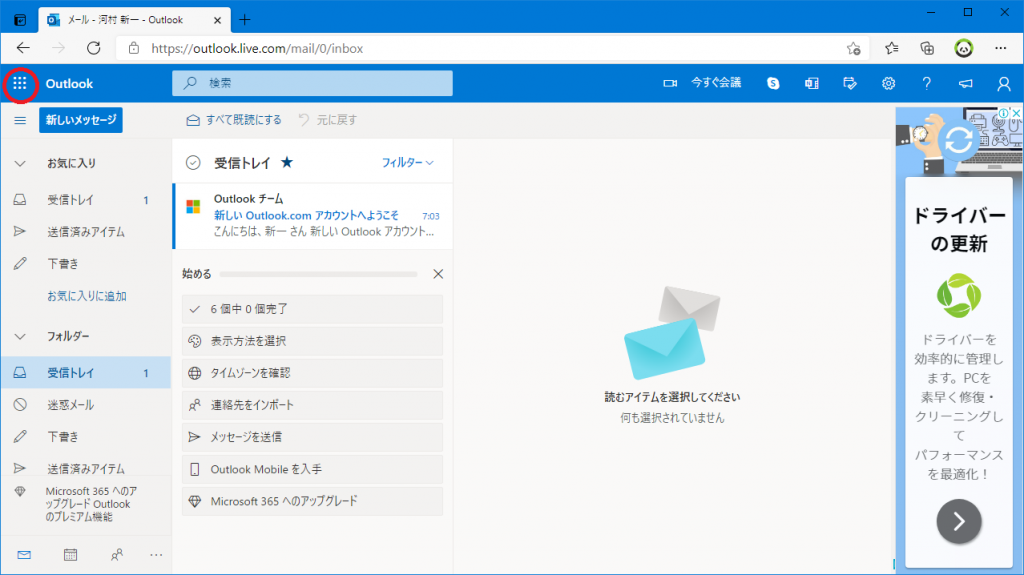Open the フィルター dropdown
The width and height of the screenshot is (1024, 575).
pyautogui.click(x=408, y=163)
